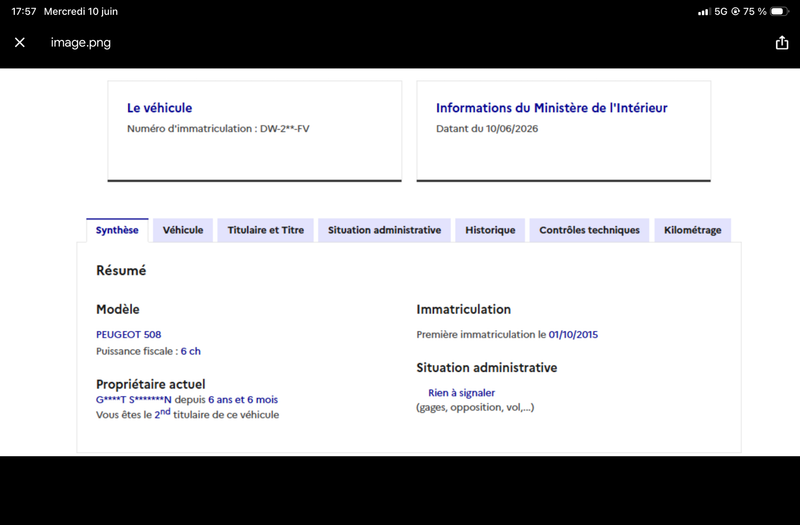This screenshot has height=525, width=800.
Task: Click the Rien à signaler status
Action: (461, 393)
